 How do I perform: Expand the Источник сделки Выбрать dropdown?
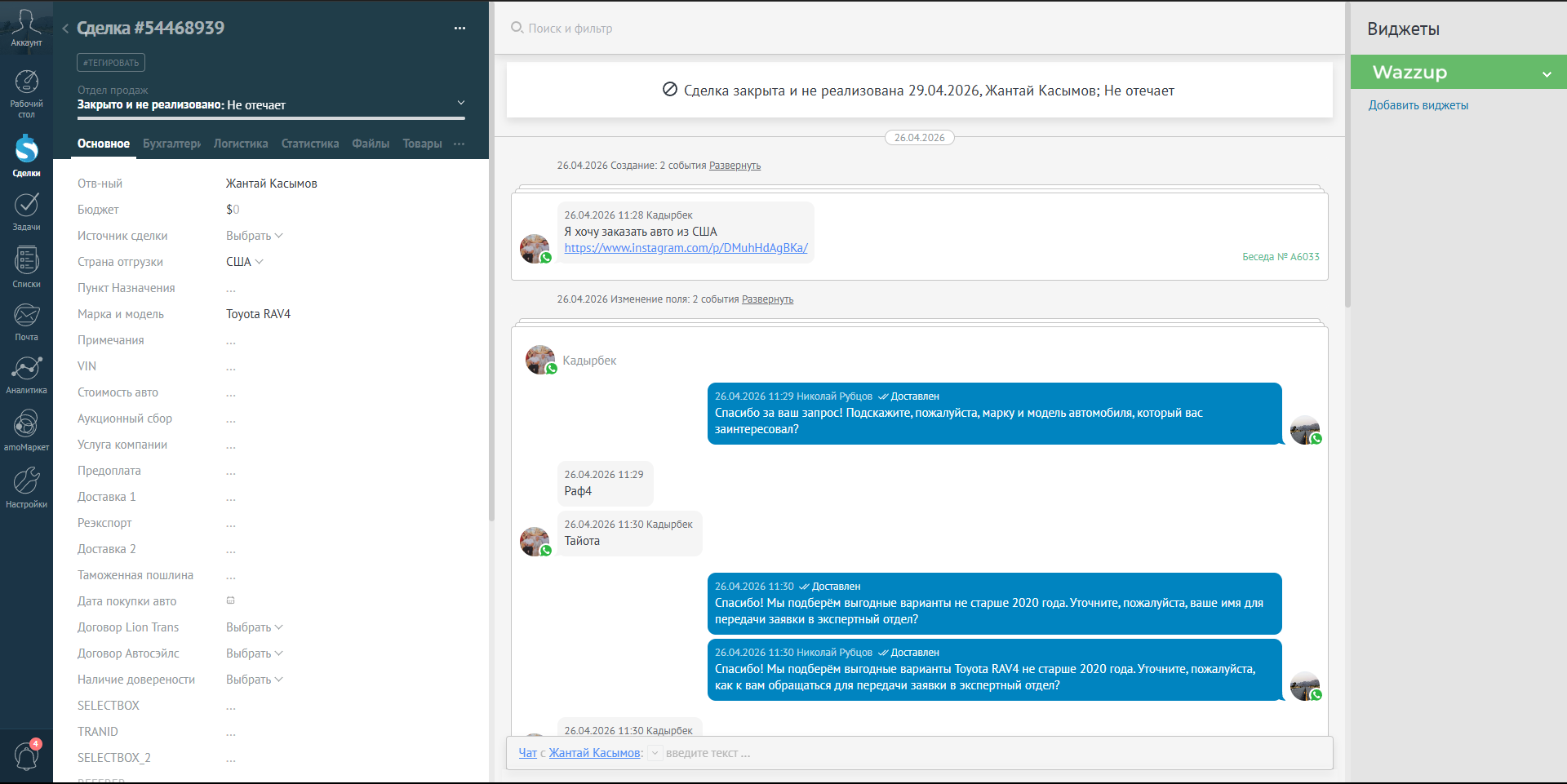click(x=254, y=236)
